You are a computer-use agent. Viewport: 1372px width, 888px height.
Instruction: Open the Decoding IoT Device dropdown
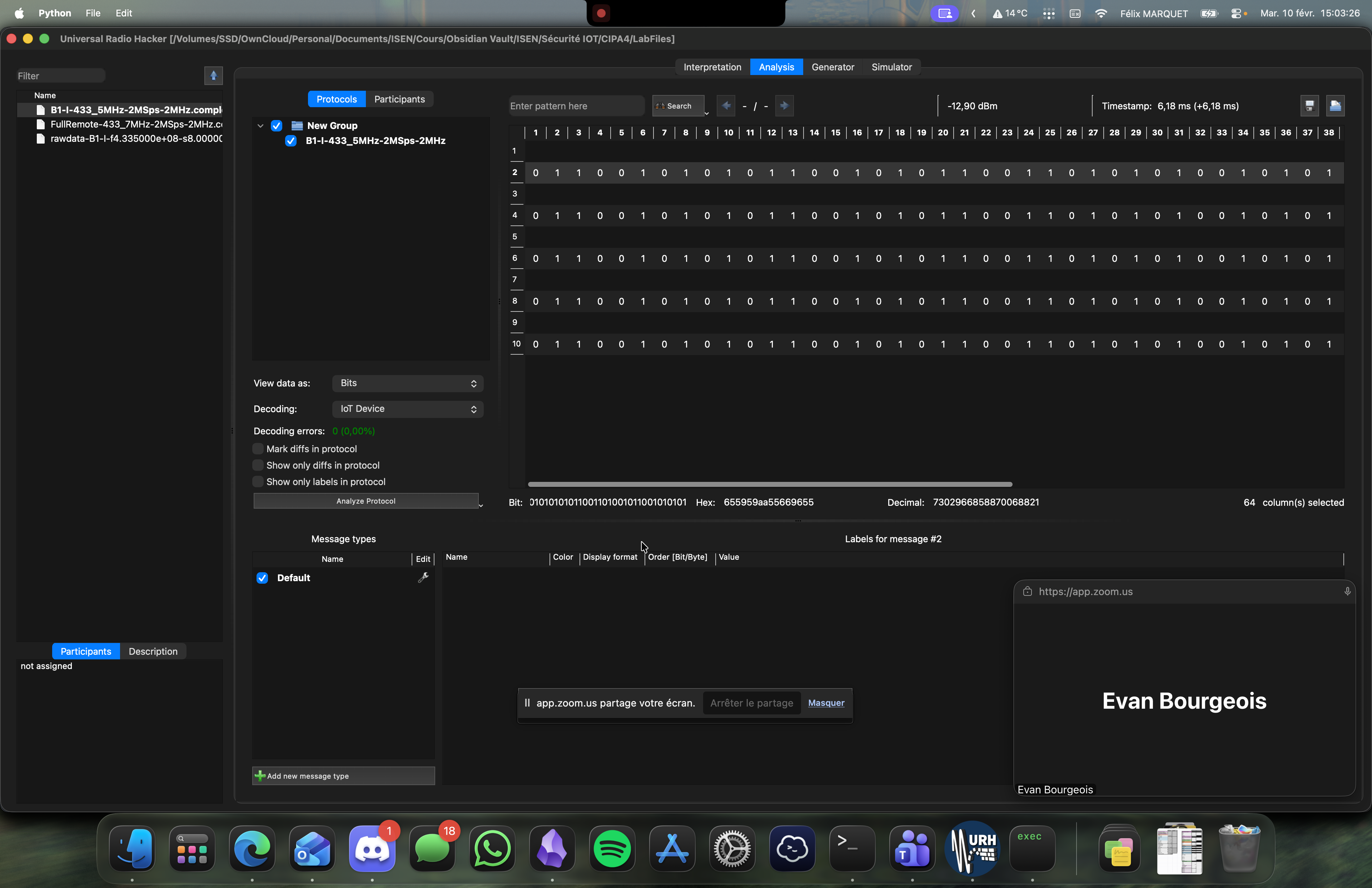tap(408, 409)
